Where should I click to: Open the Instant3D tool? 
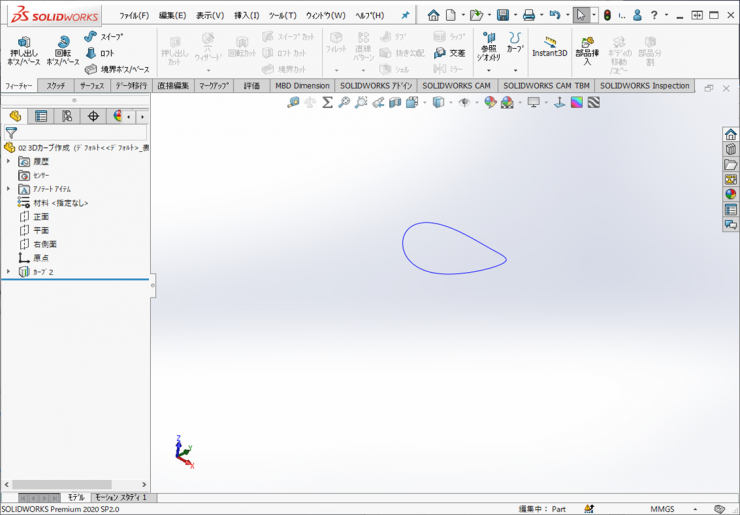point(549,47)
